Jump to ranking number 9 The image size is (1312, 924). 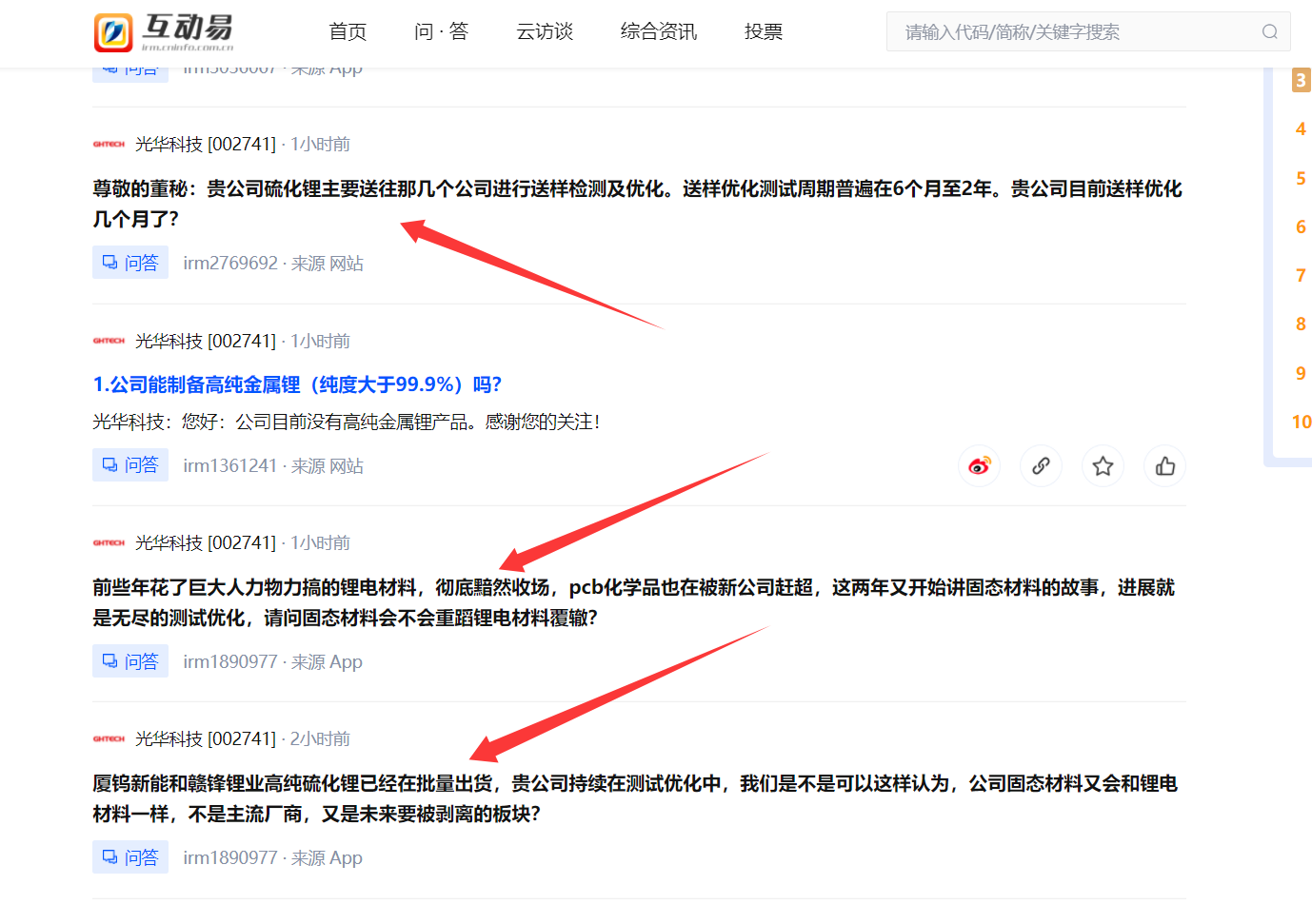(x=1301, y=373)
